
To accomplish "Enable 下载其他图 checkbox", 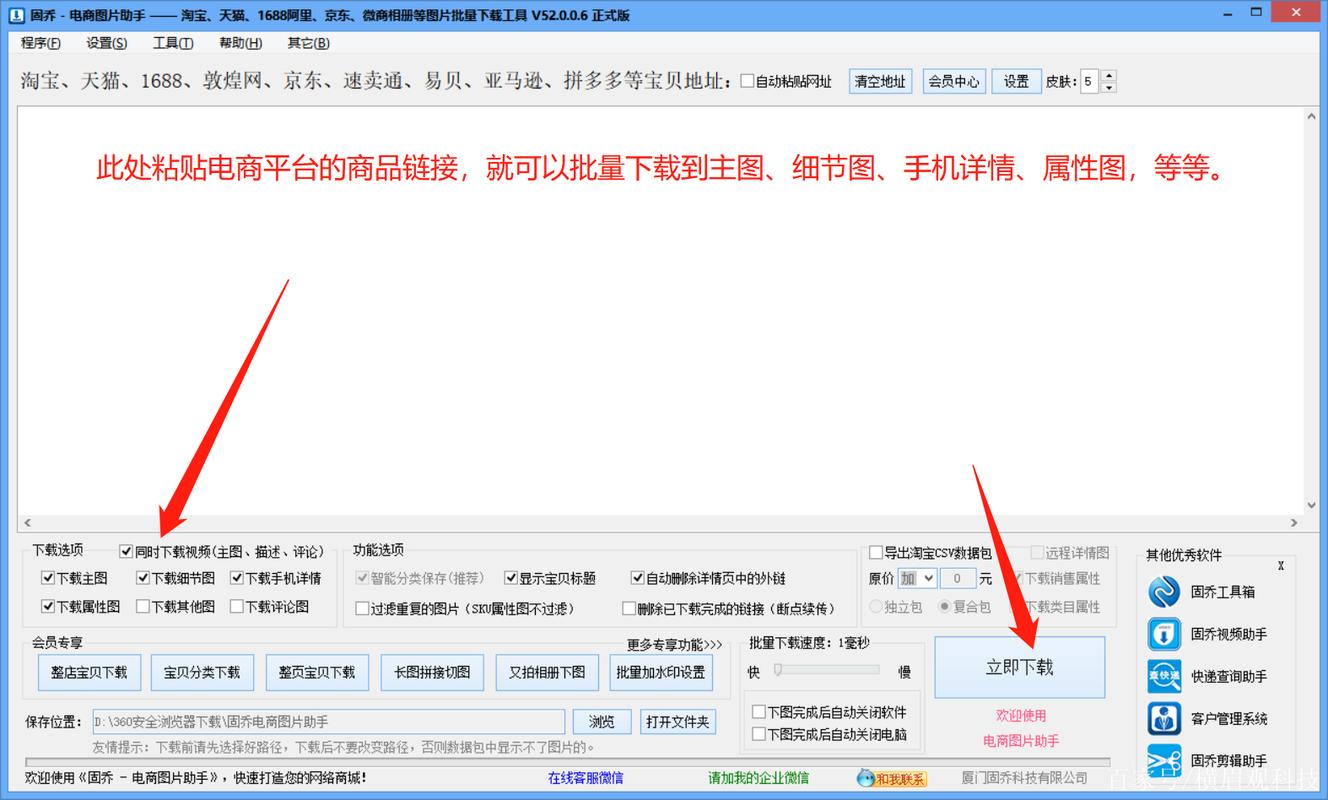I will pyautogui.click(x=143, y=606).
